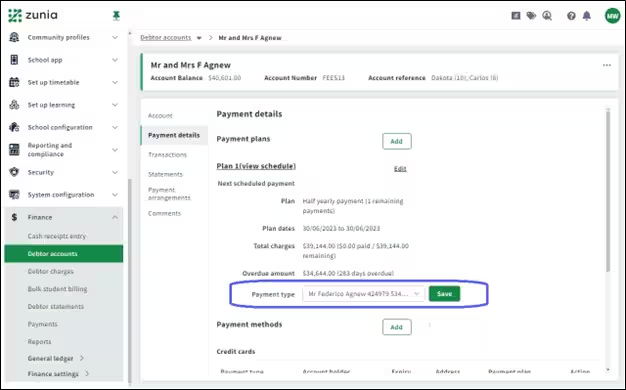Open Reports in Finance menu
This screenshot has width=626, height=390.
(x=40, y=342)
